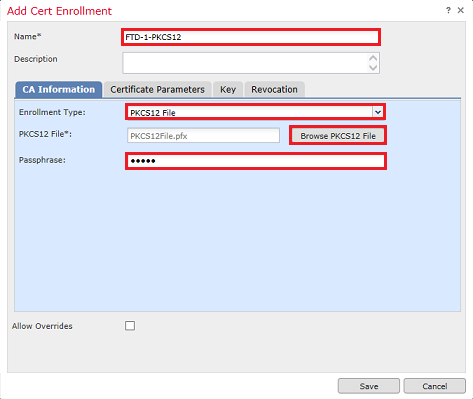Viewport: 473px width, 399px height.
Task: Click the 'Add Cert Enrollment' dialog title
Action: (59, 11)
